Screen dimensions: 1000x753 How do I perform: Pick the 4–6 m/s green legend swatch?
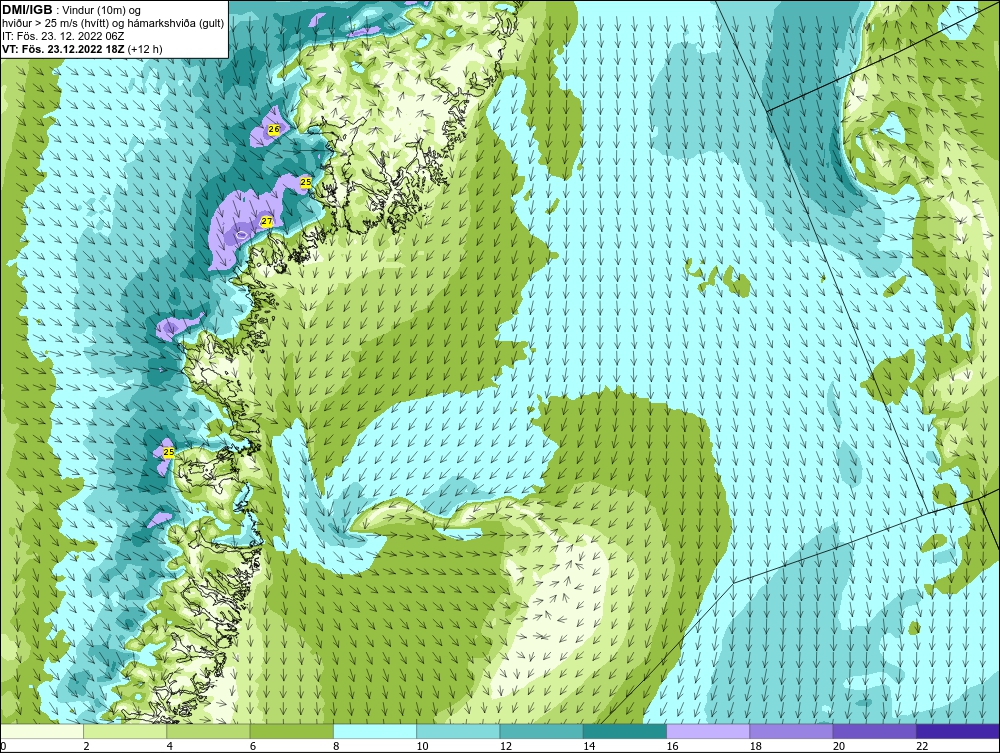coord(208,731)
